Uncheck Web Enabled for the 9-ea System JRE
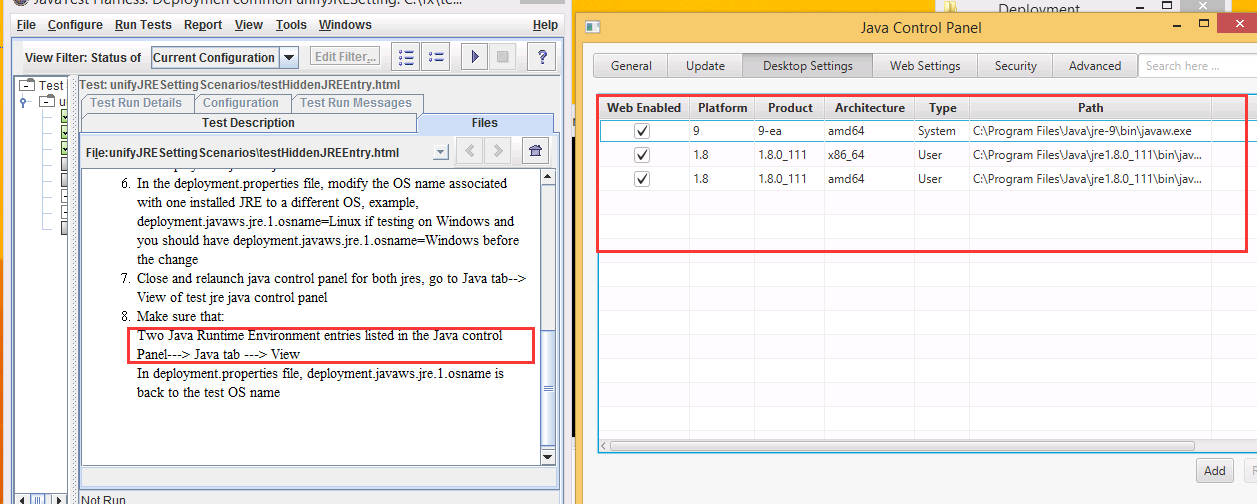This screenshot has height=504, width=1257. click(x=642, y=131)
